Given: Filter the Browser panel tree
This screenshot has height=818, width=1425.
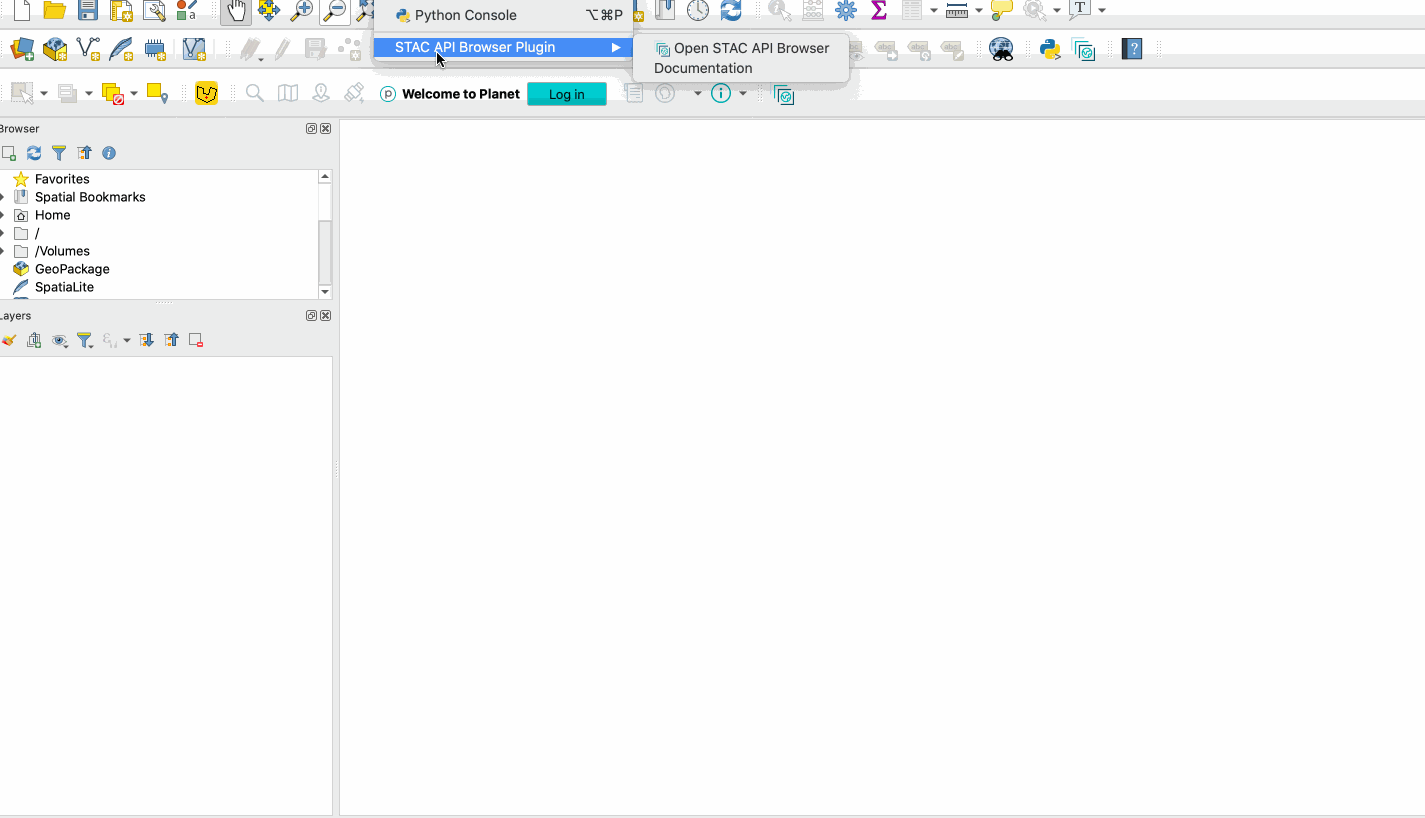Looking at the screenshot, I should click(59, 153).
